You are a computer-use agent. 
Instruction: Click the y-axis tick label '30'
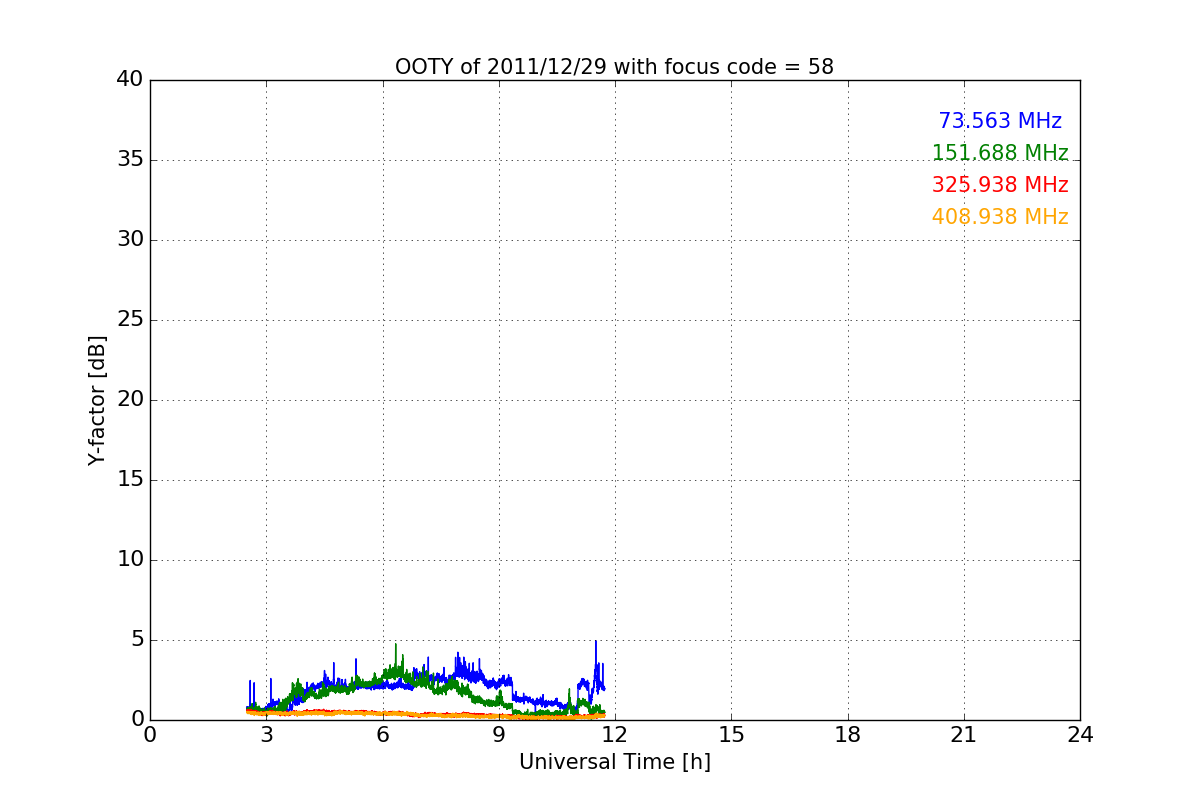coord(130,240)
